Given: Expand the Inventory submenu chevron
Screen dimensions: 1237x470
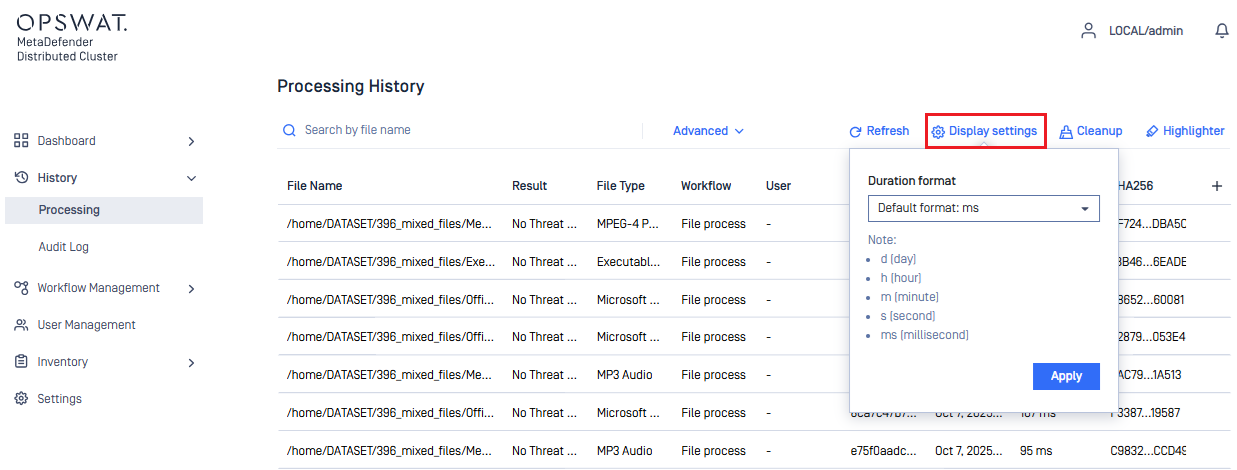Looking at the screenshot, I should click(x=191, y=363).
